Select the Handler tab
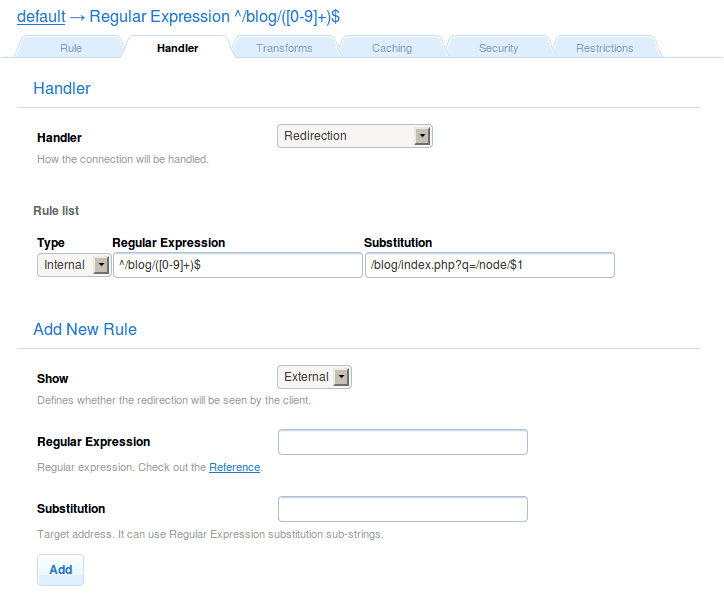The height and width of the screenshot is (598, 724). (177, 48)
